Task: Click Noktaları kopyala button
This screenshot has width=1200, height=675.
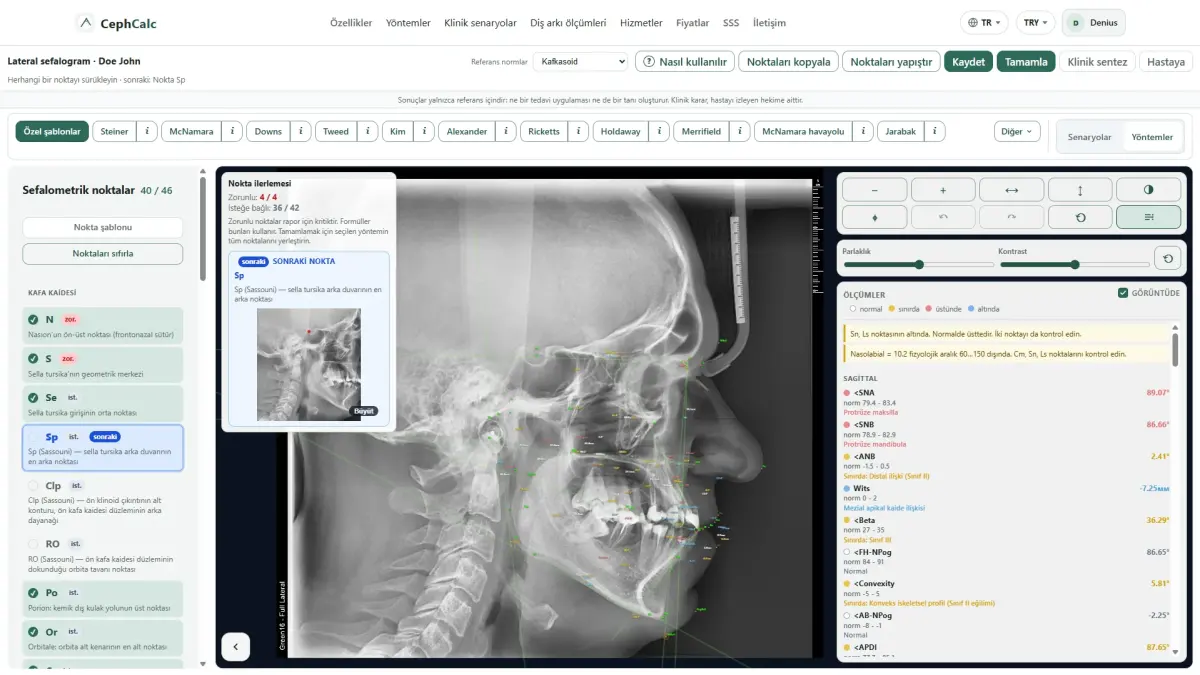Action: (x=788, y=61)
